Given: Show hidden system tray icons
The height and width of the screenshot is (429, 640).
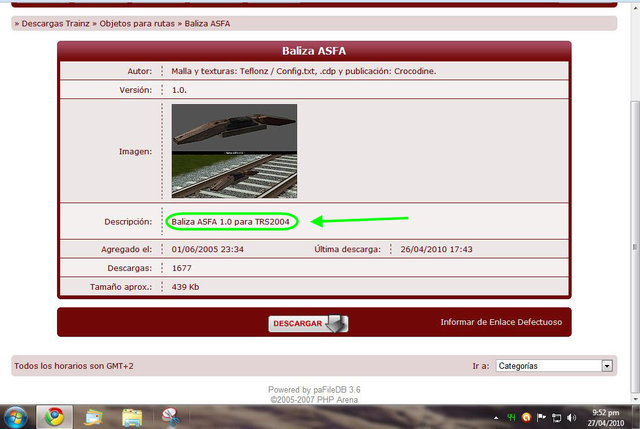Looking at the screenshot, I should pos(495,416).
